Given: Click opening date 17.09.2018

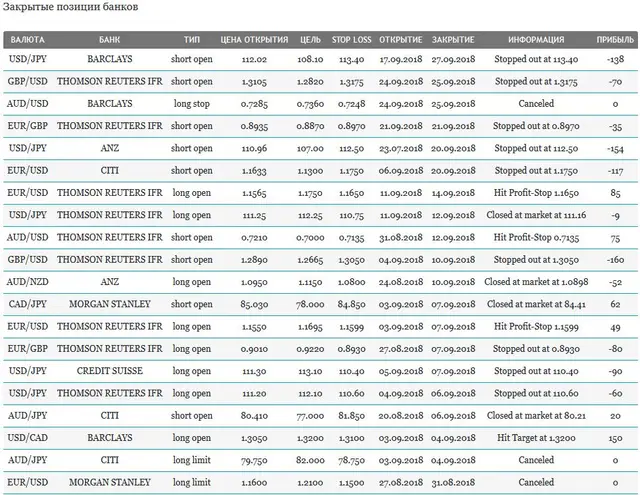Looking at the screenshot, I should coord(401,60).
